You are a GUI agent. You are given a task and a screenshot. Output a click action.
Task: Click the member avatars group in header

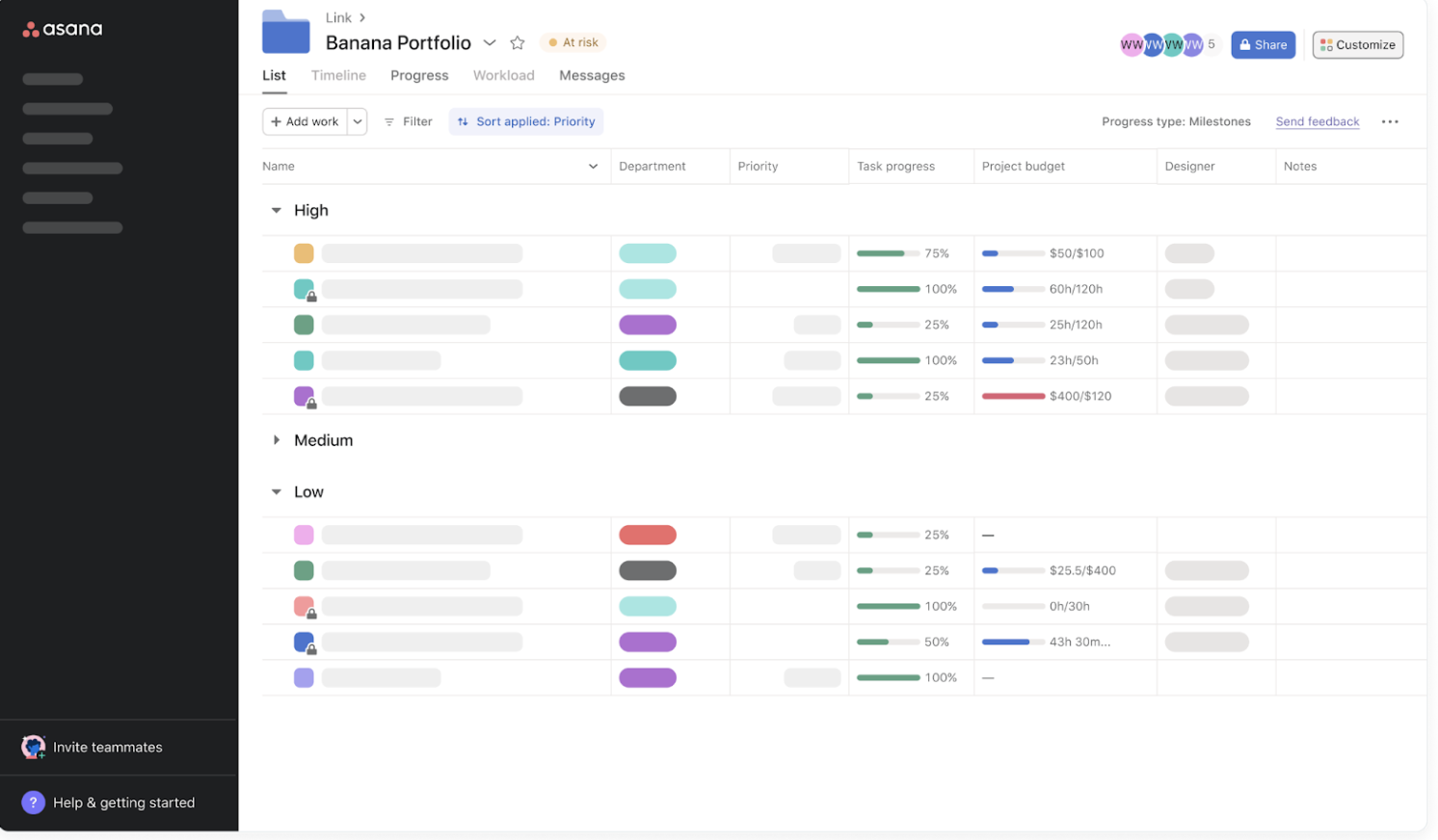pos(1166,44)
